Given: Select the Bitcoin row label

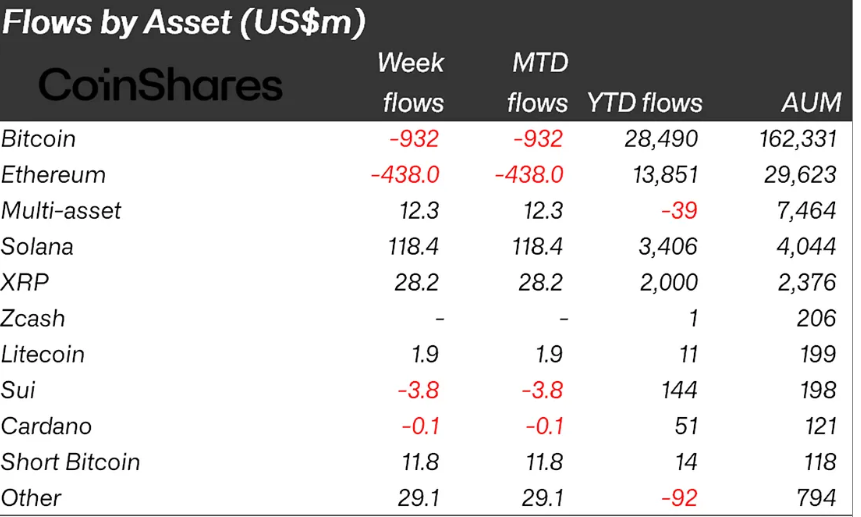Looking at the screenshot, I should click(39, 138).
